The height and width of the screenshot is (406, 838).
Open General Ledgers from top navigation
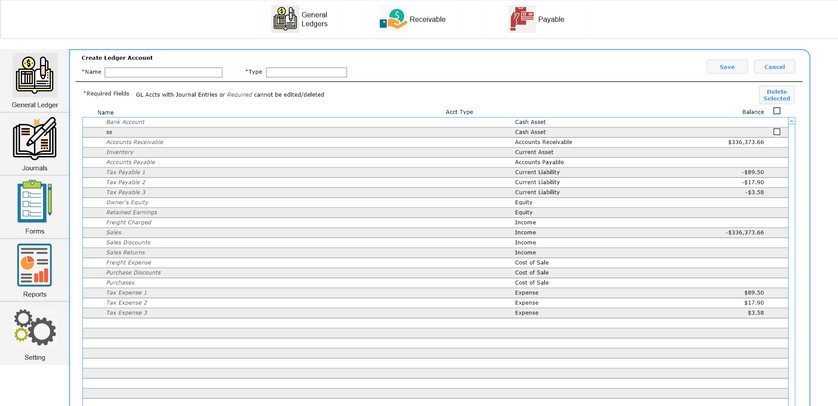coord(285,19)
